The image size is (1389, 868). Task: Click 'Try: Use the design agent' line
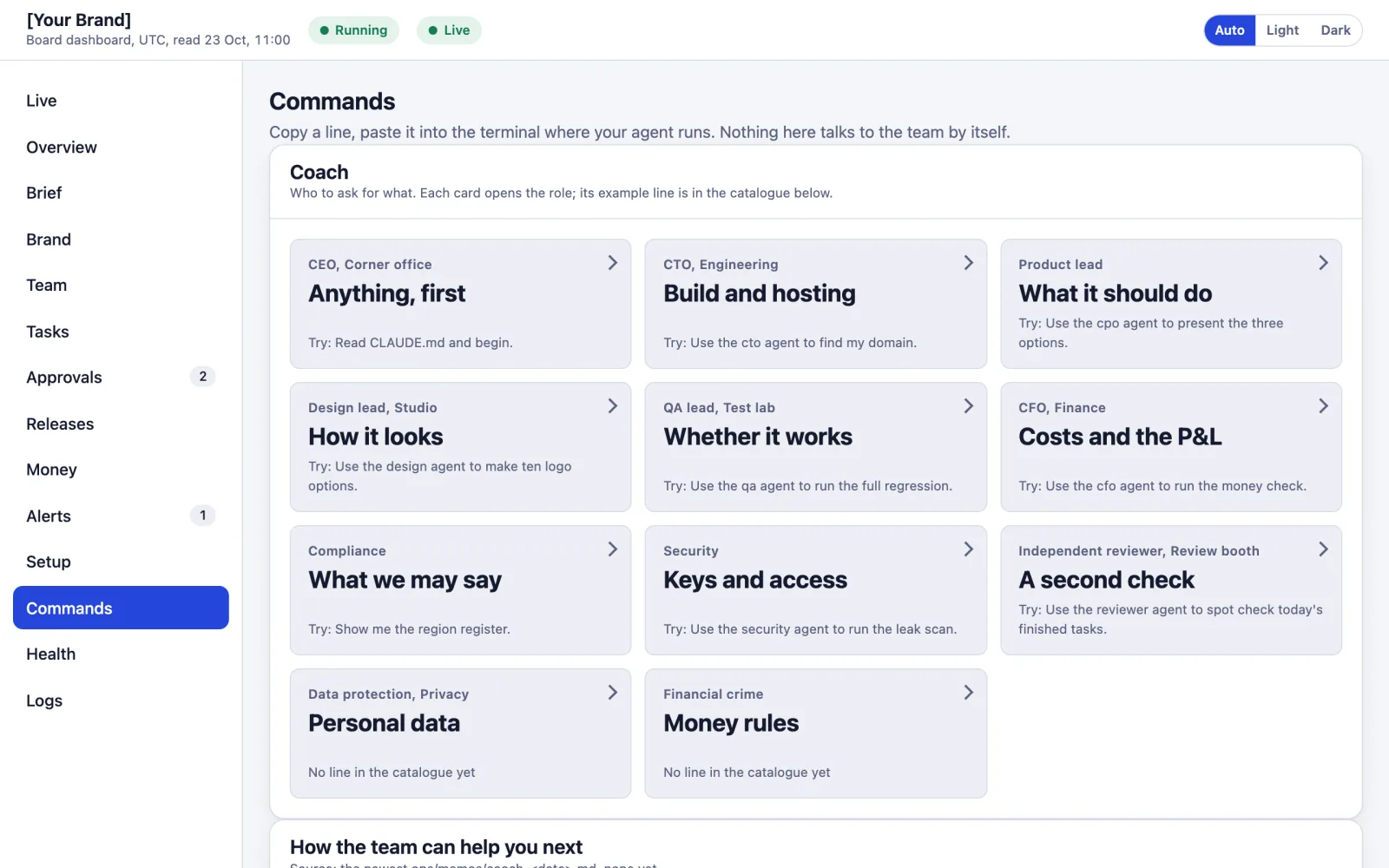coord(440,477)
